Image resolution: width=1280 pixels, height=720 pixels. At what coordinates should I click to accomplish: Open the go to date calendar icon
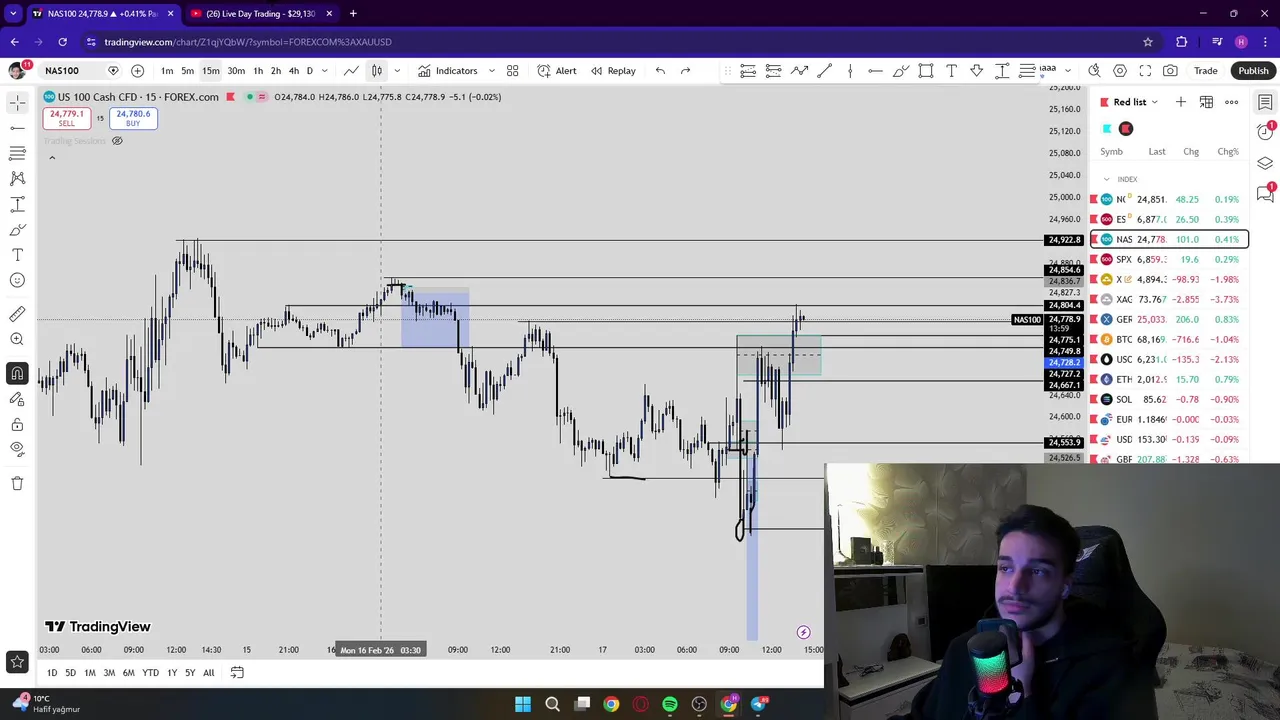[x=237, y=673]
